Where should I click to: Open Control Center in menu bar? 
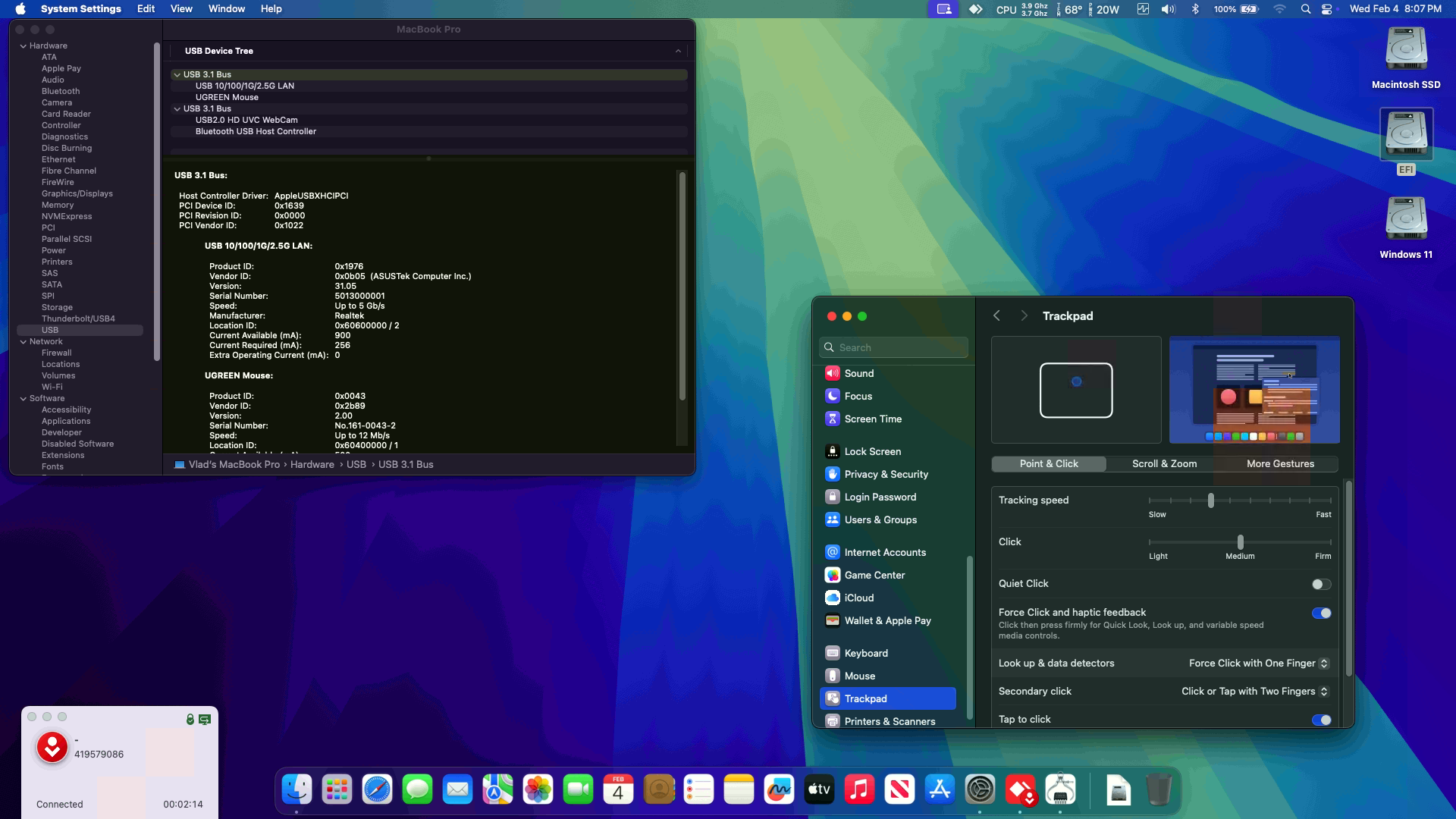point(1327,9)
